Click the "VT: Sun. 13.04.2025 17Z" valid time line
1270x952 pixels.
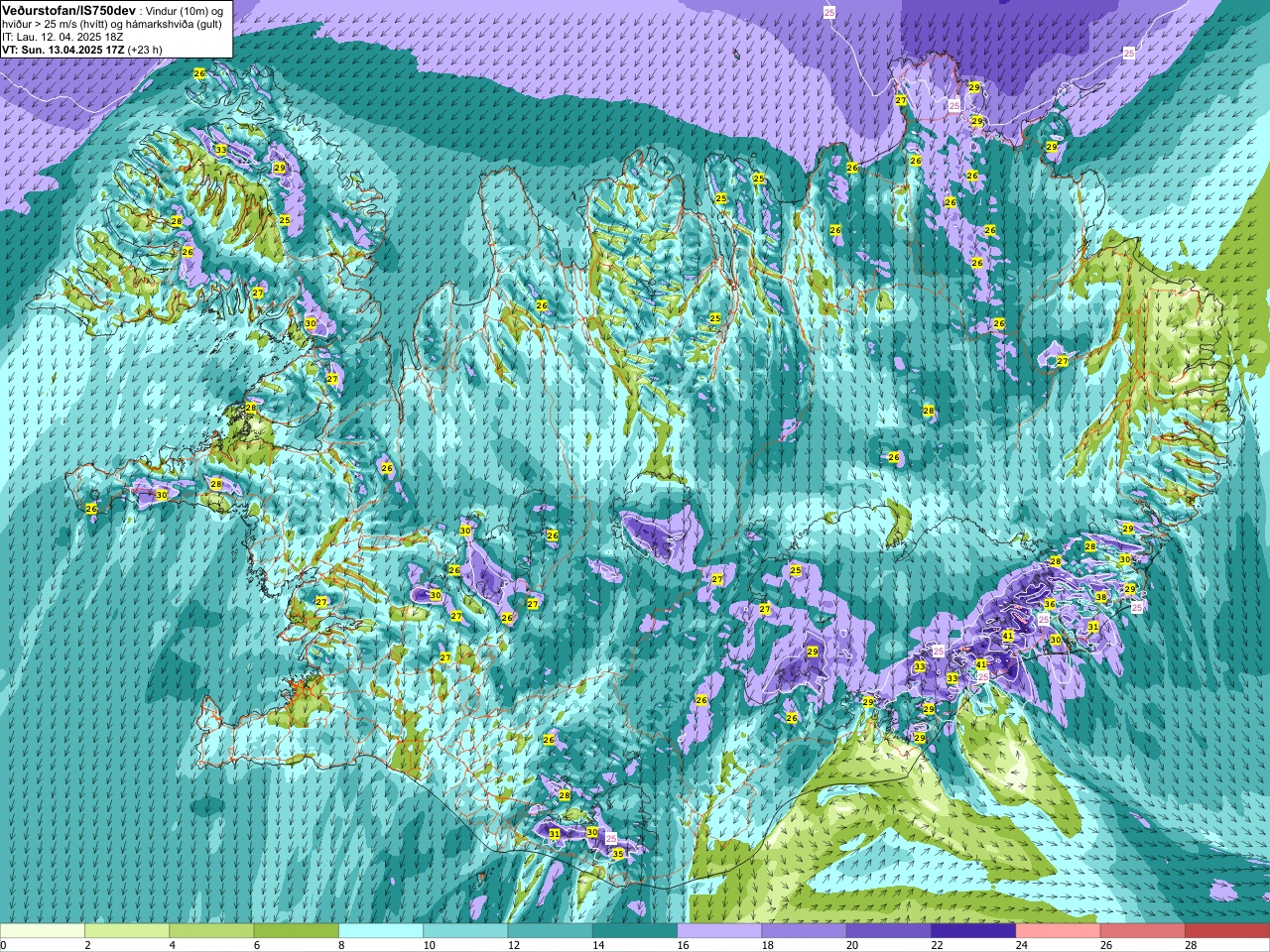point(62,50)
